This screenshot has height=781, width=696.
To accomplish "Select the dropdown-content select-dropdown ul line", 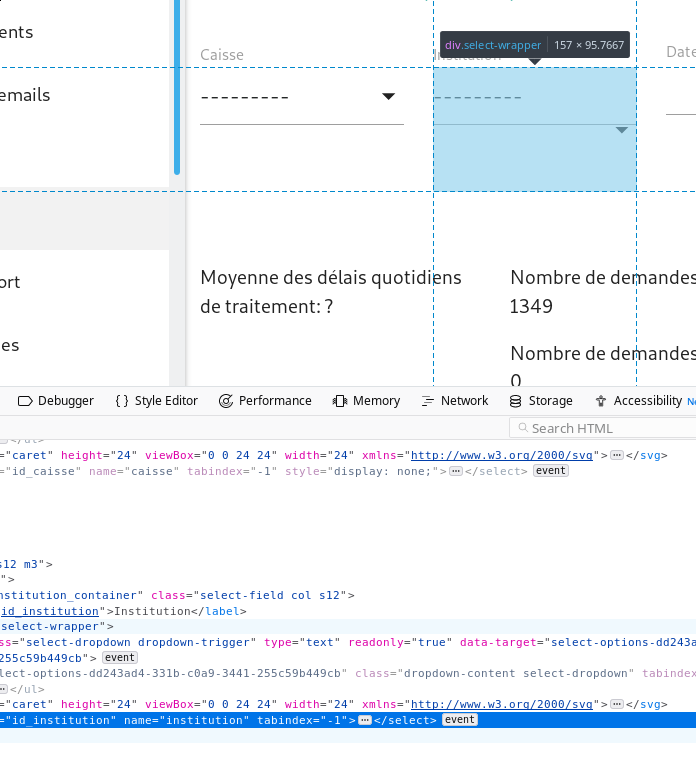I will click(x=348, y=673).
